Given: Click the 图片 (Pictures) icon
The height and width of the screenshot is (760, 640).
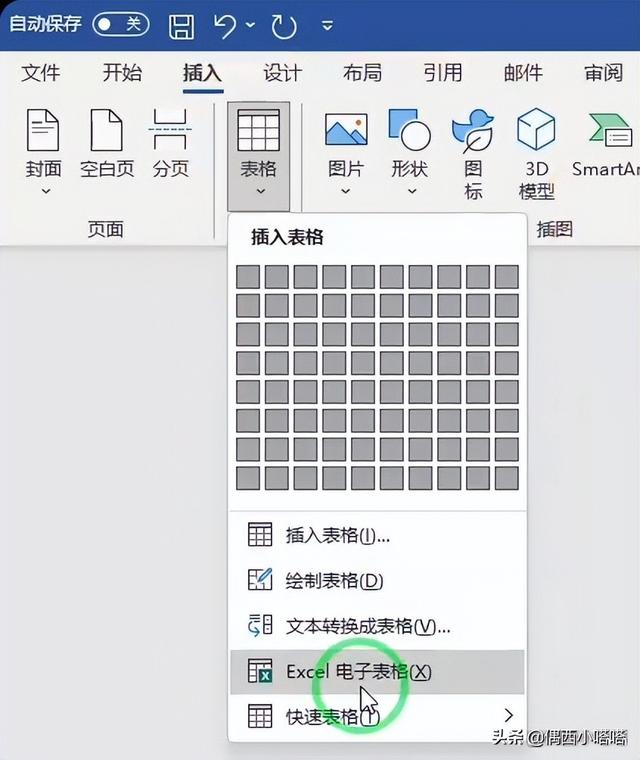Looking at the screenshot, I should pyautogui.click(x=346, y=129).
